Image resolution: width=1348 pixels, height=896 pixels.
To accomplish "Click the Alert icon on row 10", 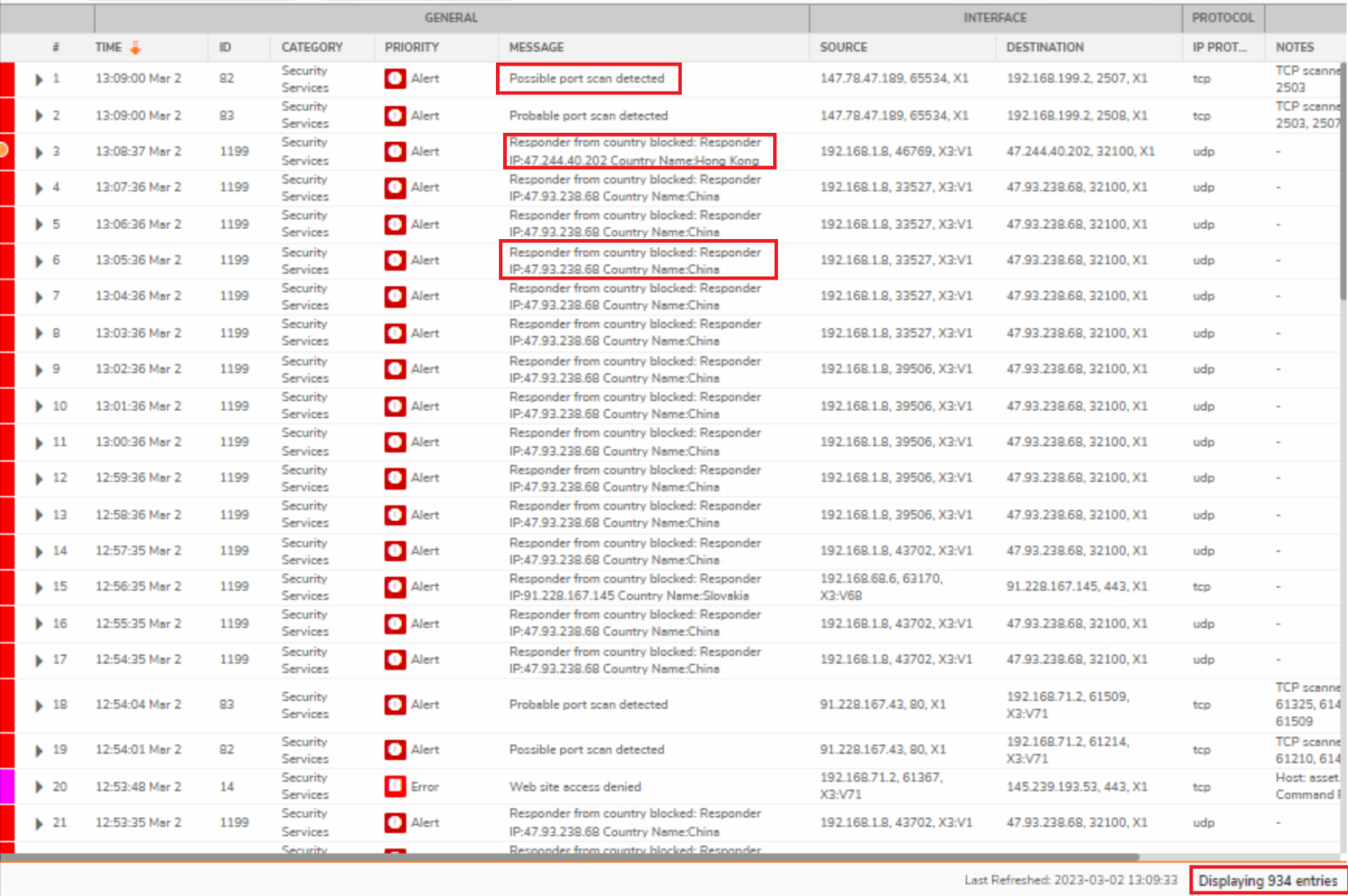I will [395, 406].
